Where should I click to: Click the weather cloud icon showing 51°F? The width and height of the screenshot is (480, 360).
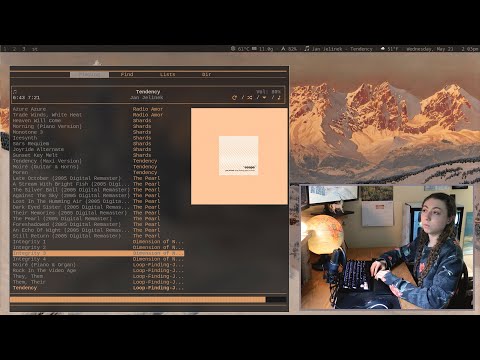coord(383,49)
